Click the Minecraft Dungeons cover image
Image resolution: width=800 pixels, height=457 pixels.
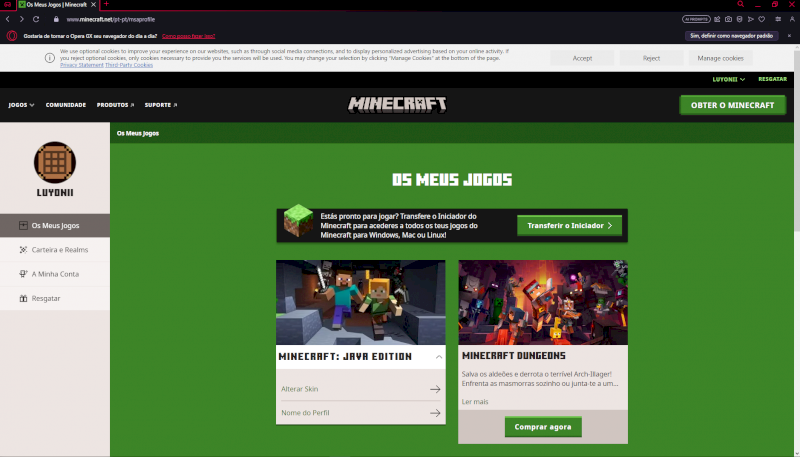pos(543,302)
